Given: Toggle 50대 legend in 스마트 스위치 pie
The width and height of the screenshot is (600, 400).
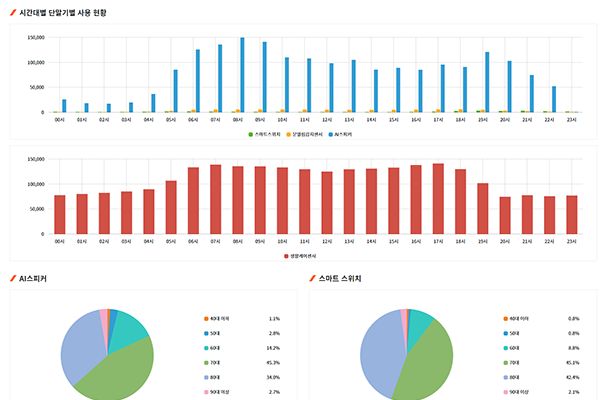Looking at the screenshot, I should tap(511, 333).
